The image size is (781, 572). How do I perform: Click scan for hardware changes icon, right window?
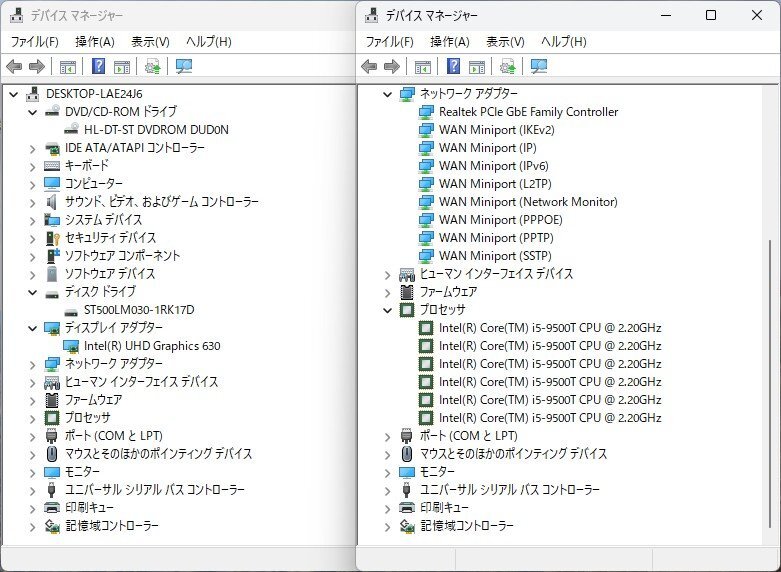click(x=539, y=66)
